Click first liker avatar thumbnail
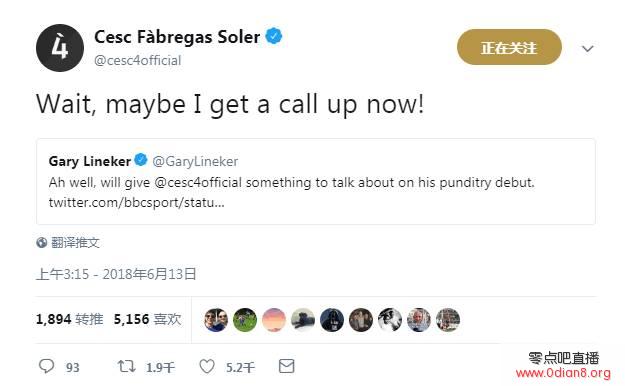Viewport: 625px width, 386px height. click(216, 320)
